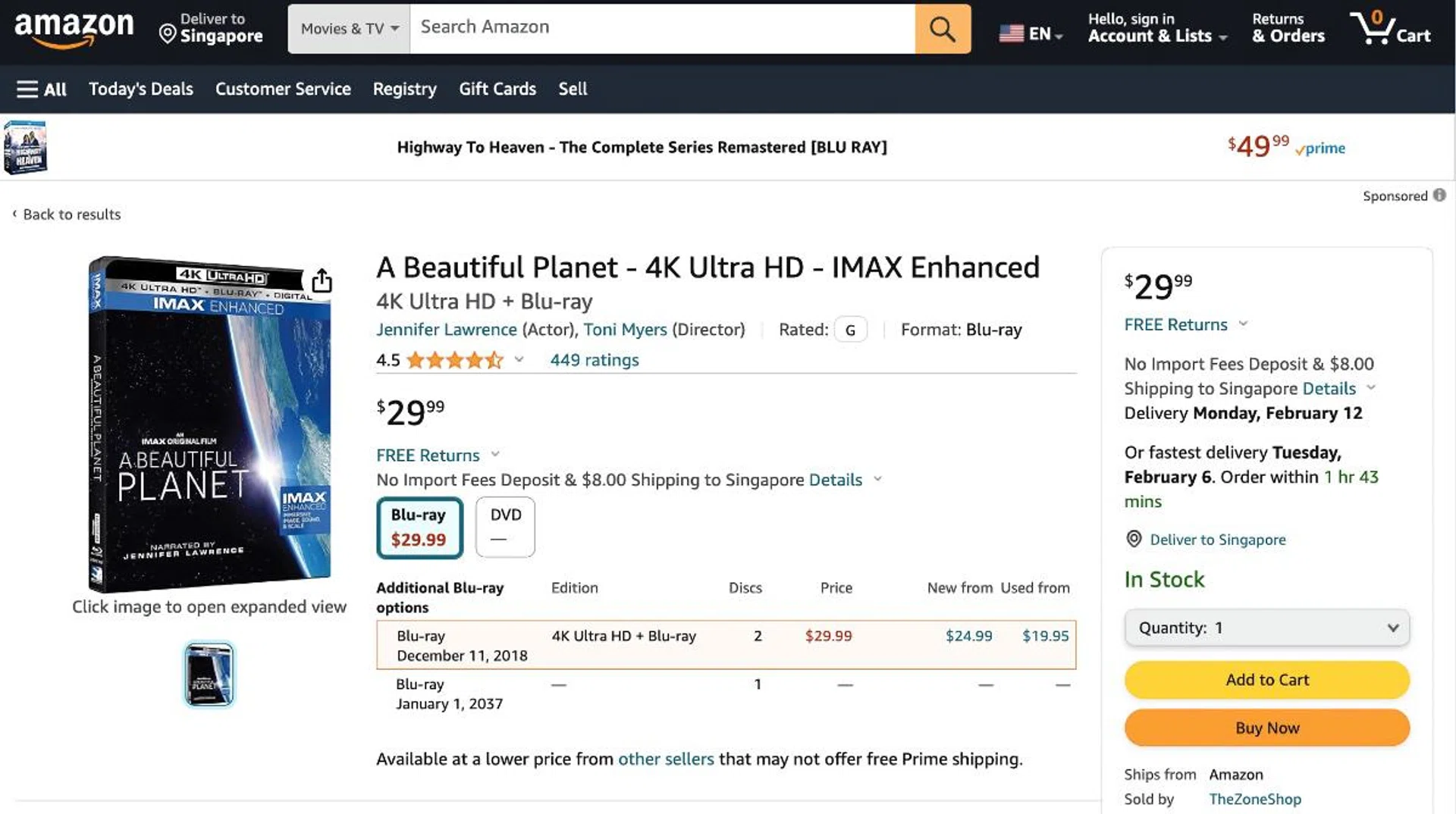Click the small product thumbnail below image

tap(209, 674)
